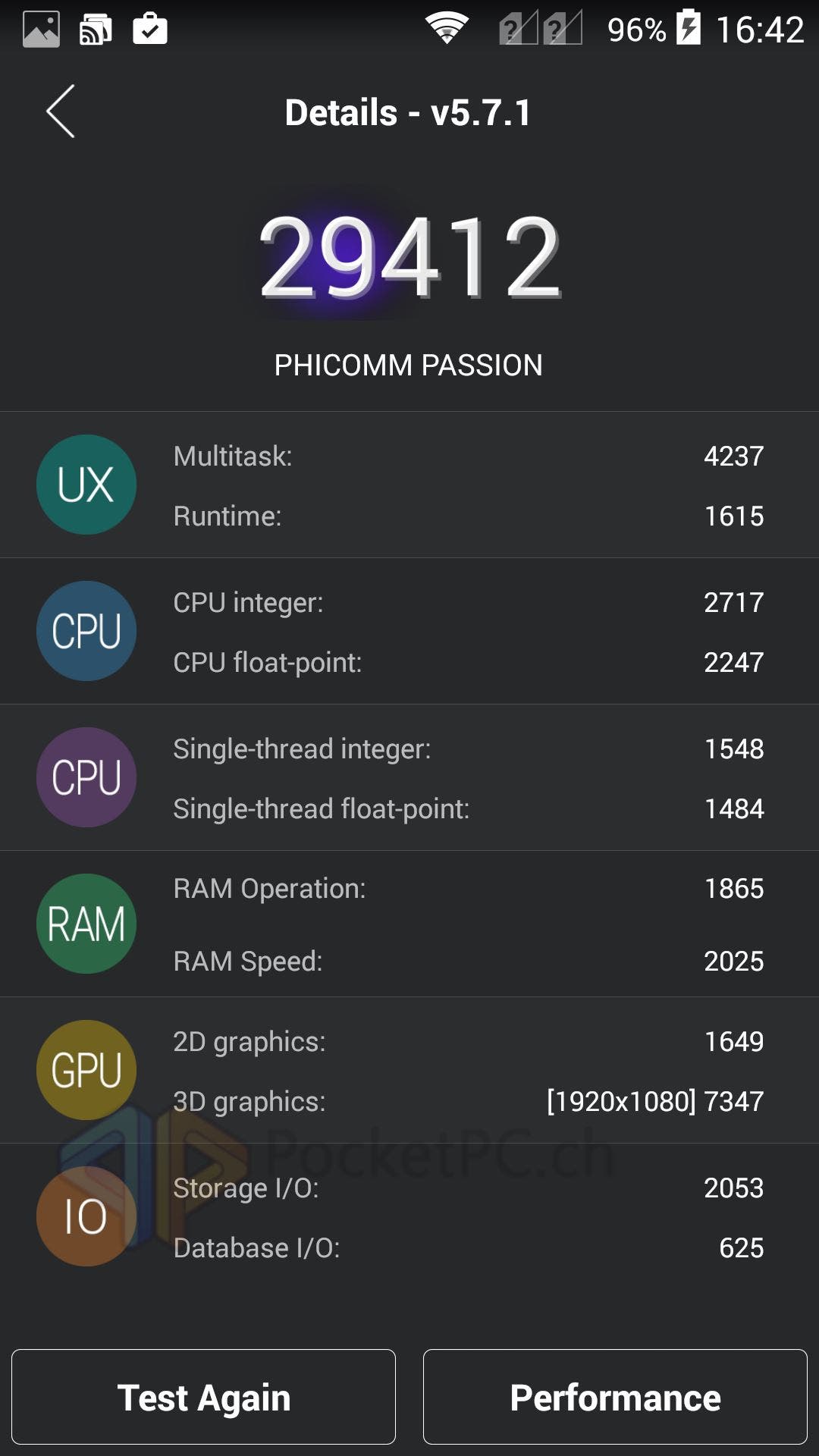Tap the Details - v5.7.1 title
The width and height of the screenshot is (819, 1456).
click(408, 112)
